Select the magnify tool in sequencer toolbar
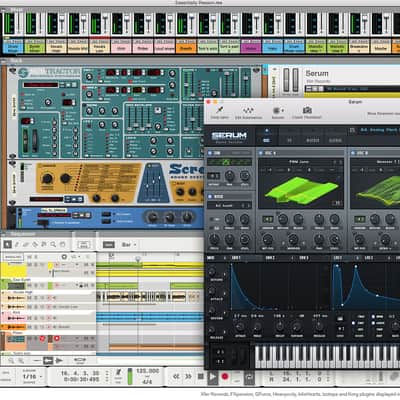Screen dimensions: 400x400 click(53, 245)
